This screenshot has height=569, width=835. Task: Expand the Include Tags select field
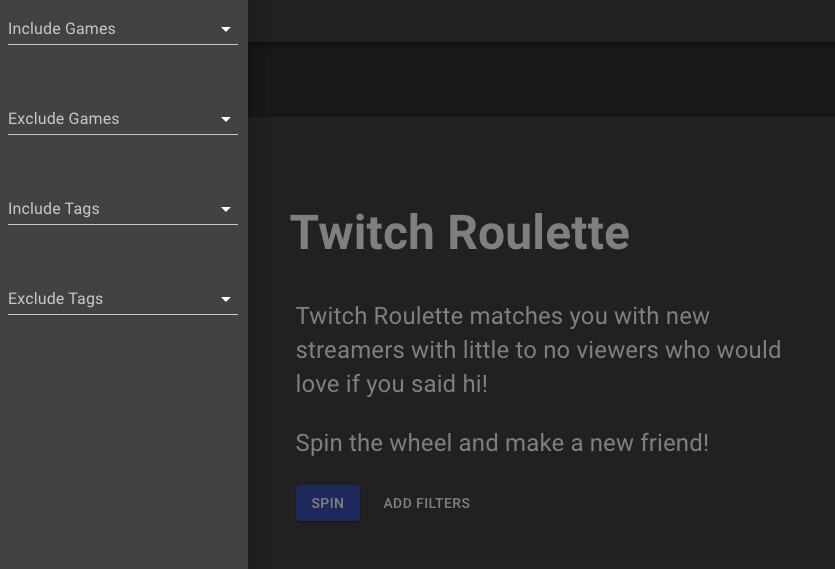[110, 209]
